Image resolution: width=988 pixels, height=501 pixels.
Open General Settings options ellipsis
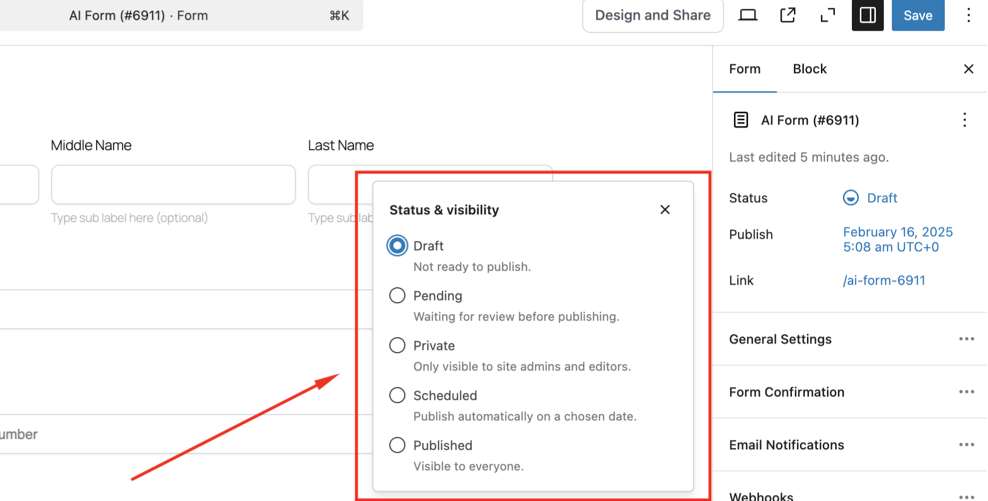(x=967, y=339)
